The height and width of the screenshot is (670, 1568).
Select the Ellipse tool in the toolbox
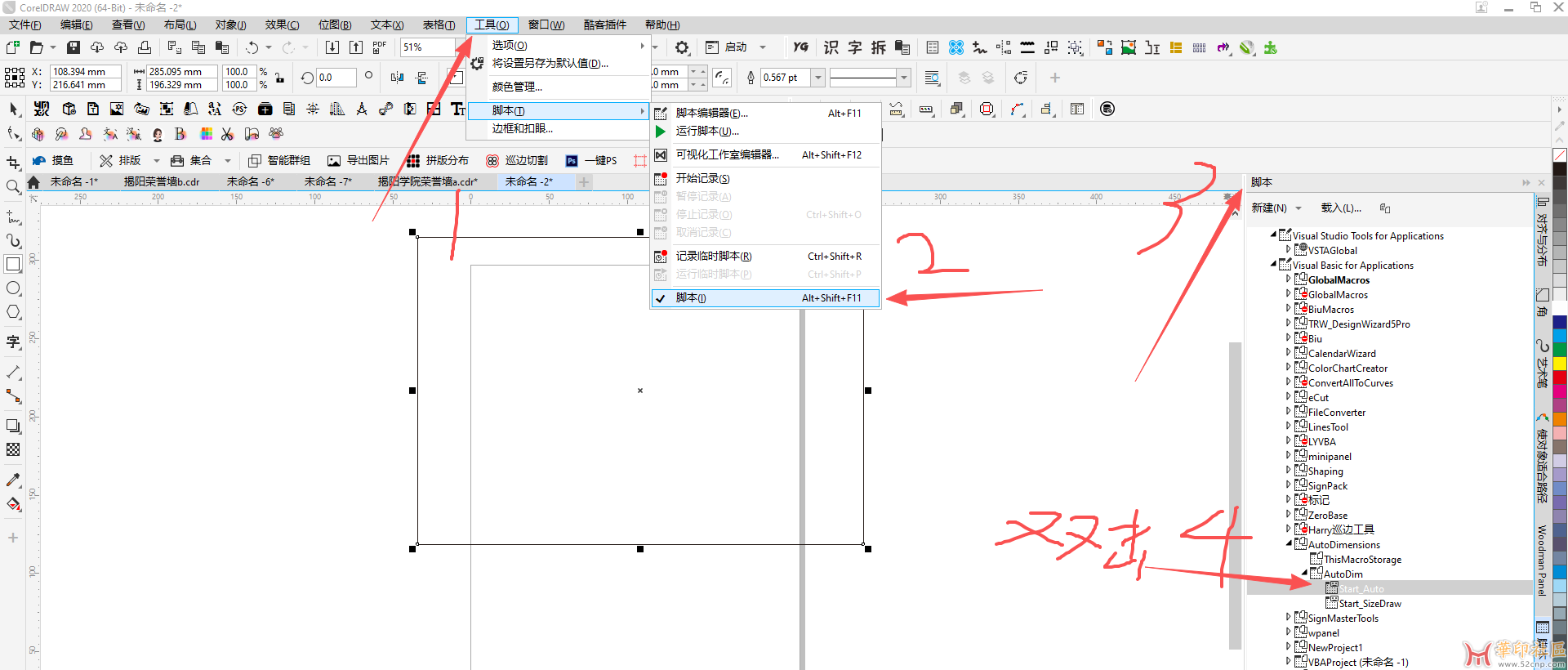[13, 288]
